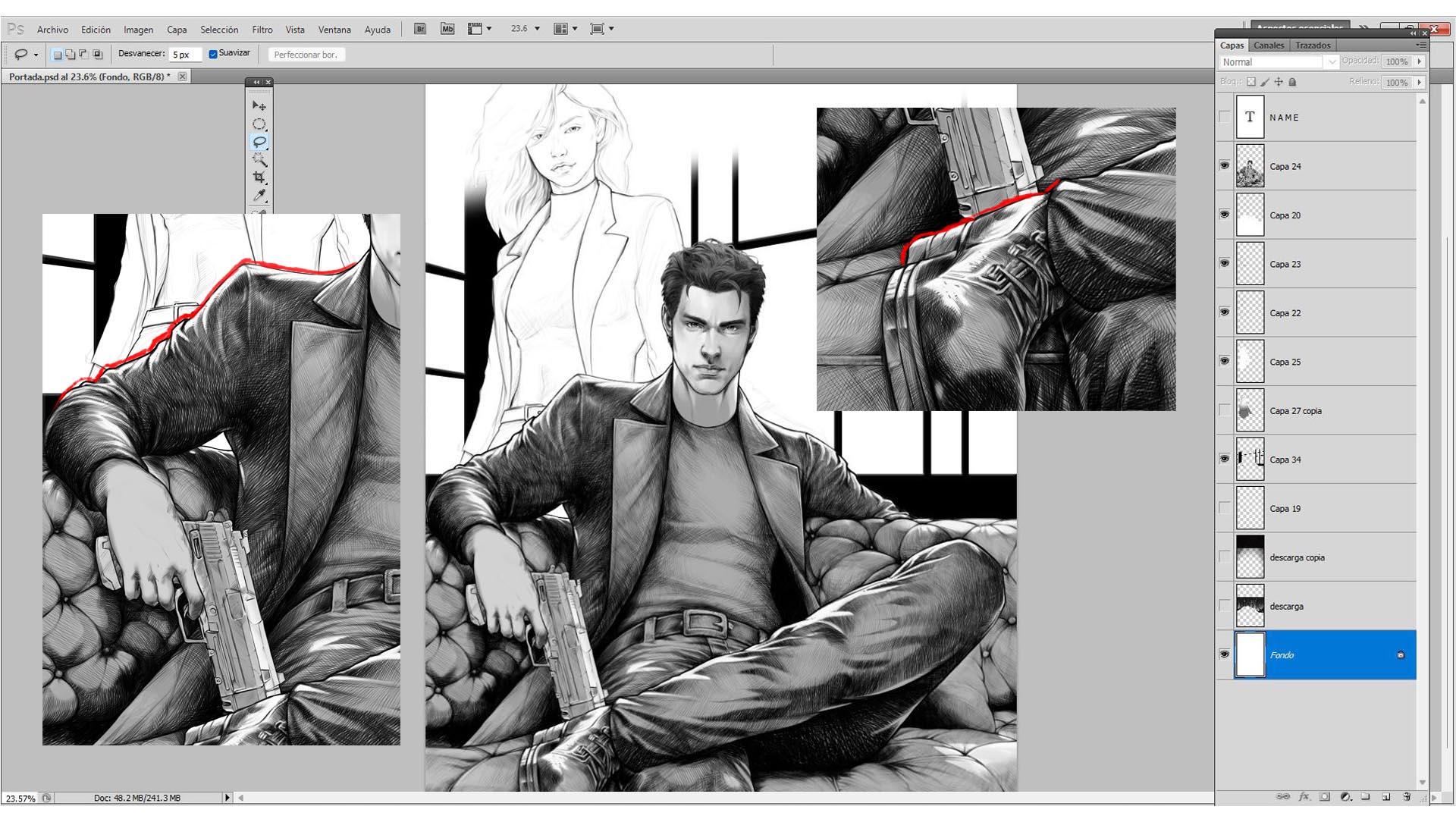Select the Lasso tool in the toolbox
Viewport: 1456px width, 819px height.
tap(259, 142)
